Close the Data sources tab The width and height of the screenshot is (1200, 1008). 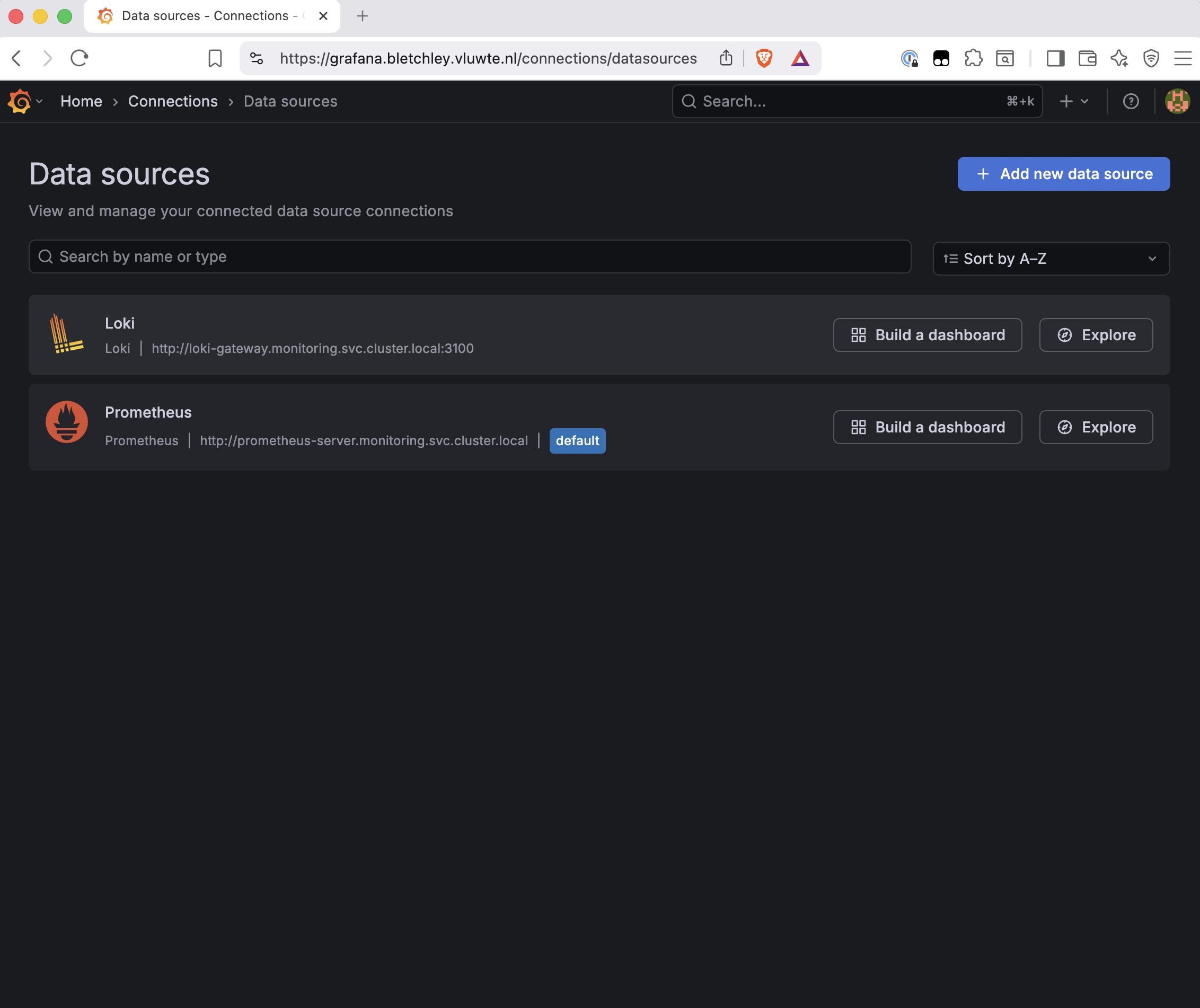point(323,16)
